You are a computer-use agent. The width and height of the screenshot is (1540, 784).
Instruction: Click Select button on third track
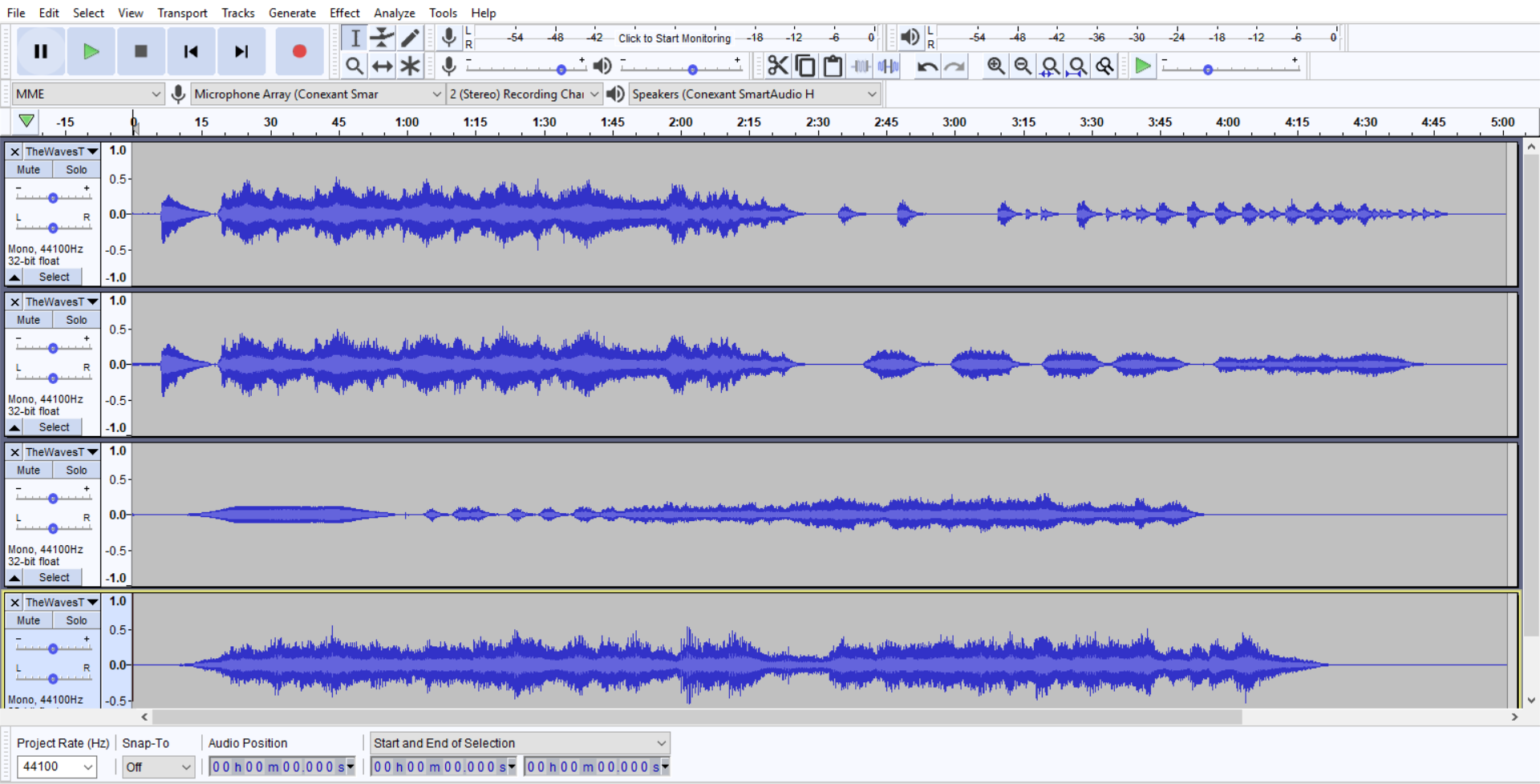tap(54, 577)
